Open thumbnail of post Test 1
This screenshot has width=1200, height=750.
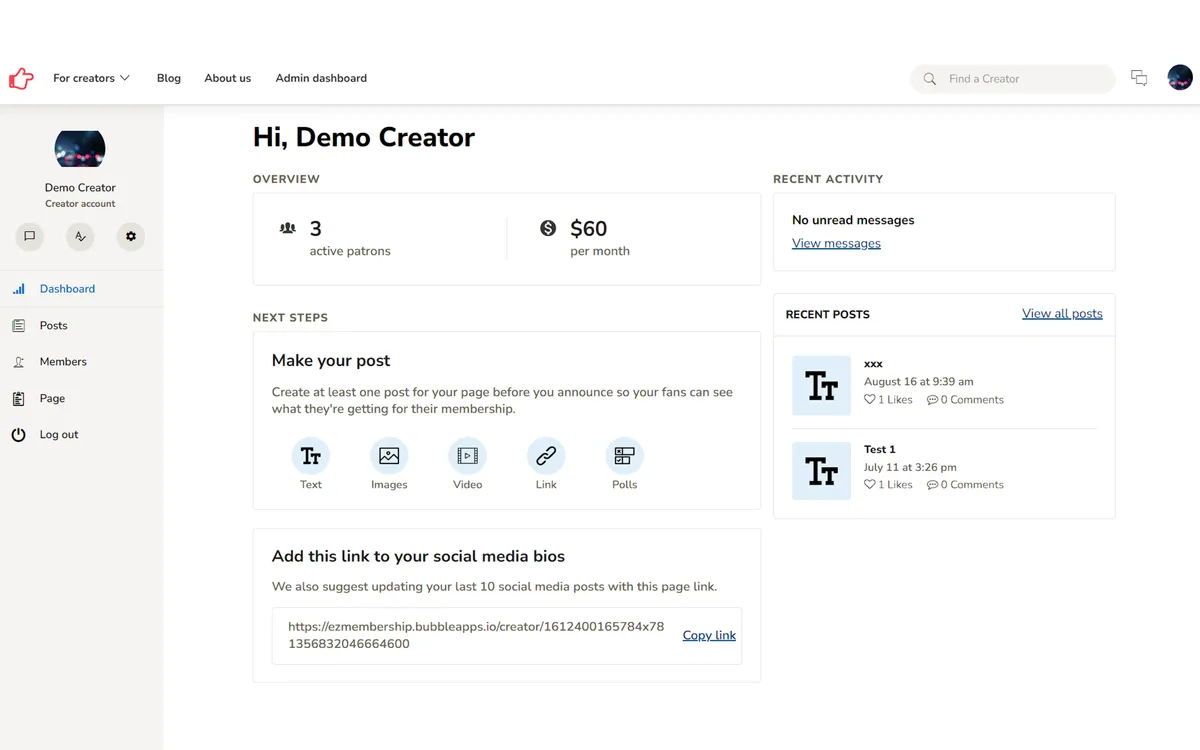click(821, 470)
